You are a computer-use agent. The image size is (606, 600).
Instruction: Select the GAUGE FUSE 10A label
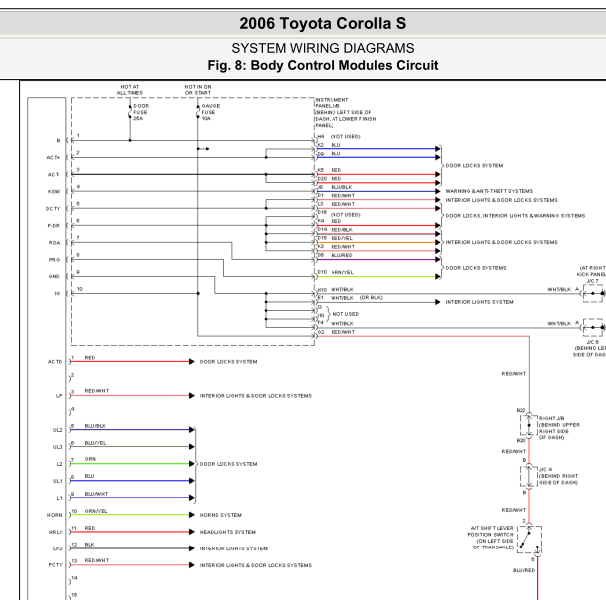pyautogui.click(x=211, y=112)
